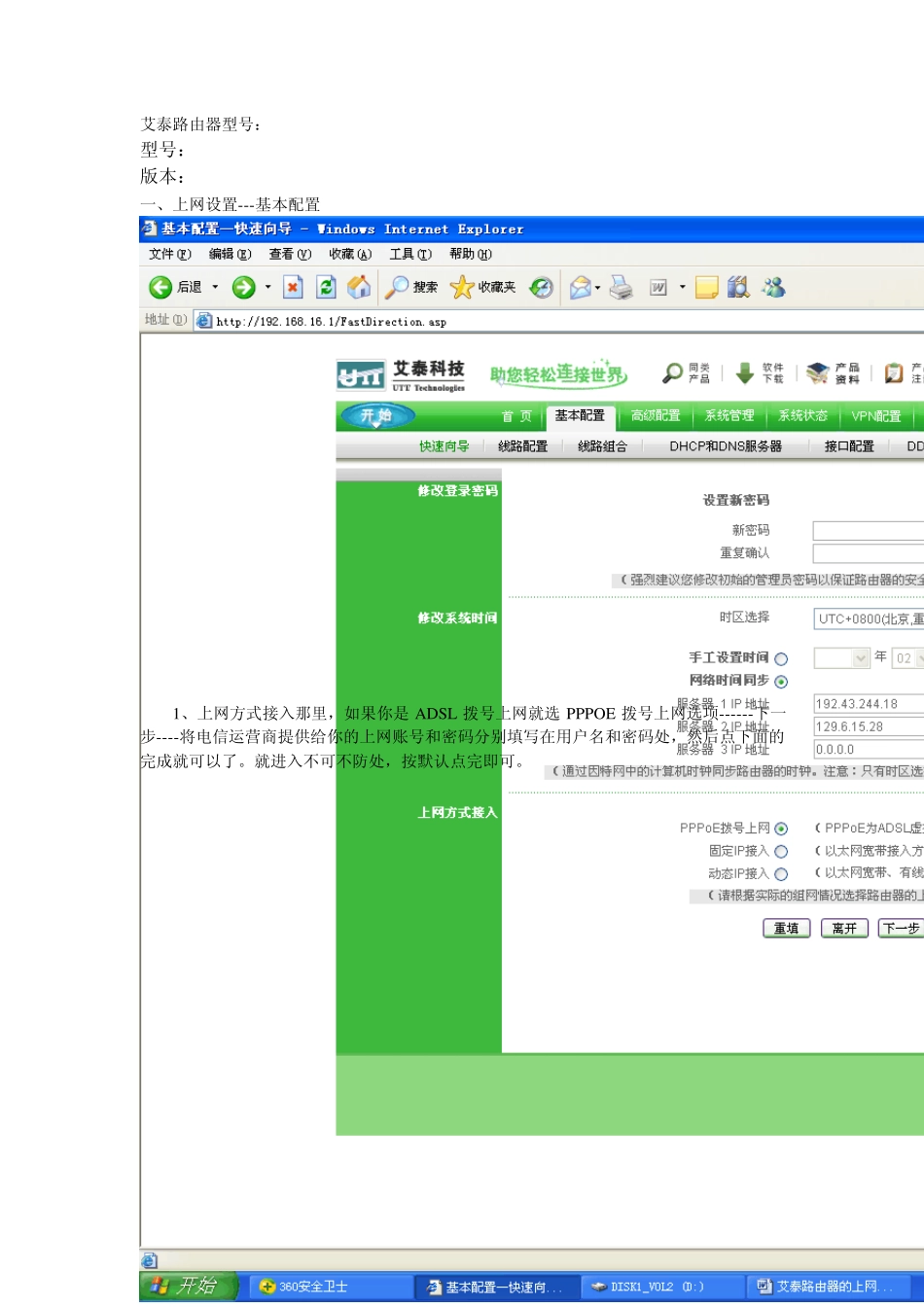Open the 帮助(H) menu

[x=471, y=254]
